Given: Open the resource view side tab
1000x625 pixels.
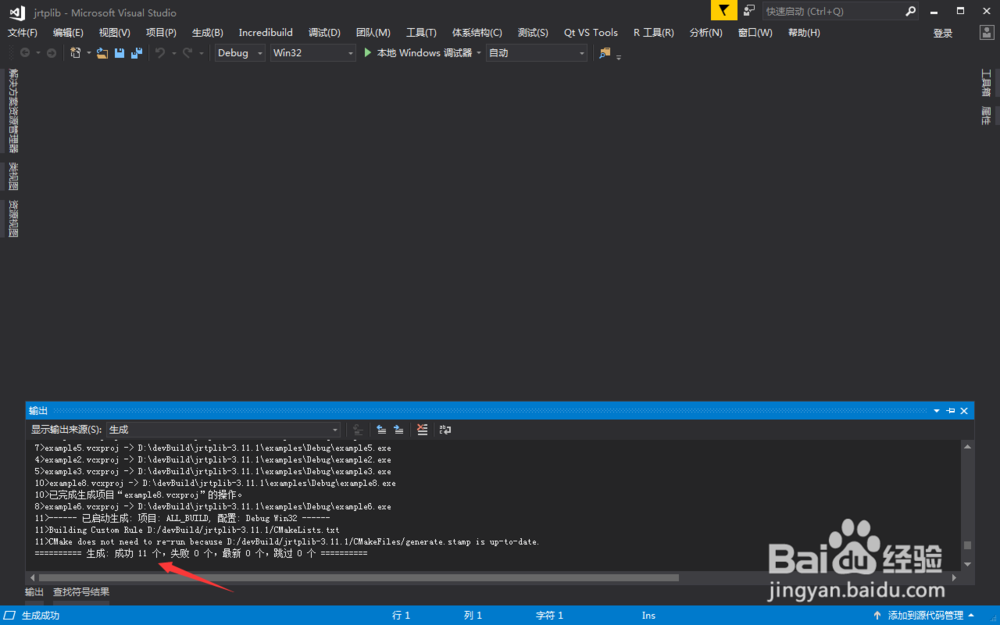Looking at the screenshot, I should click(x=13, y=219).
